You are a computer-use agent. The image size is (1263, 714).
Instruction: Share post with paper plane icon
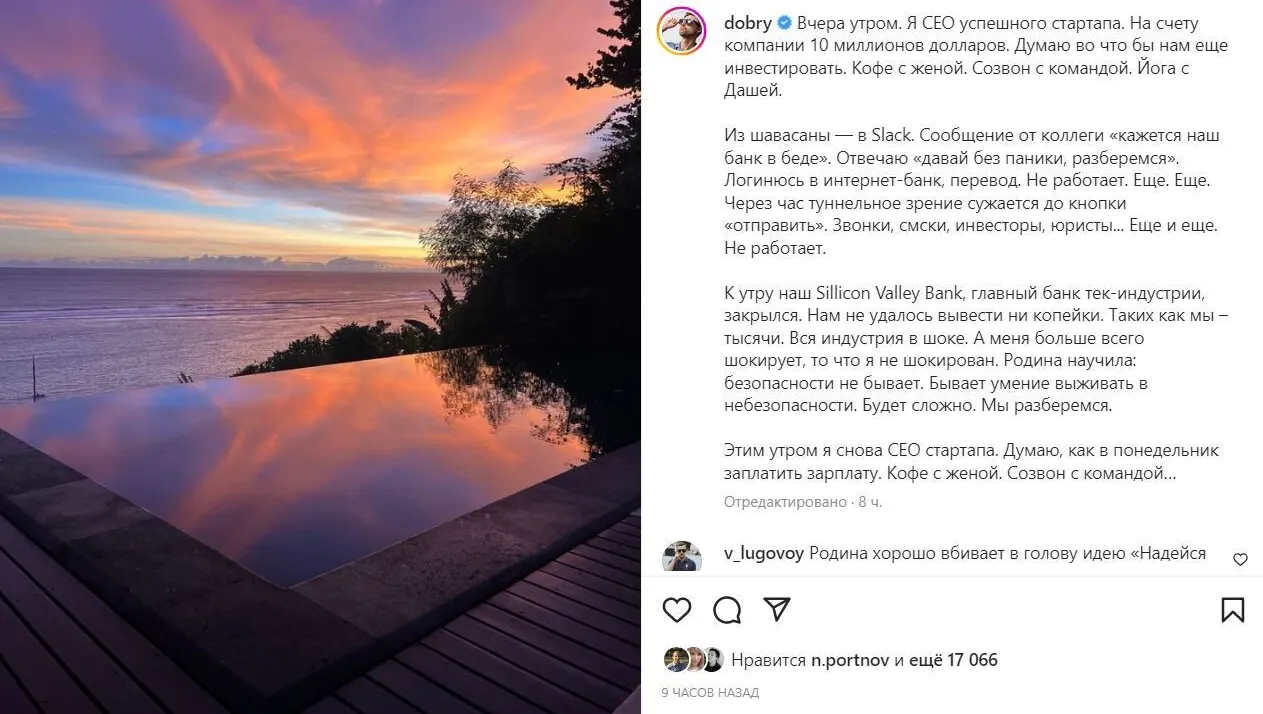[x=777, y=609]
